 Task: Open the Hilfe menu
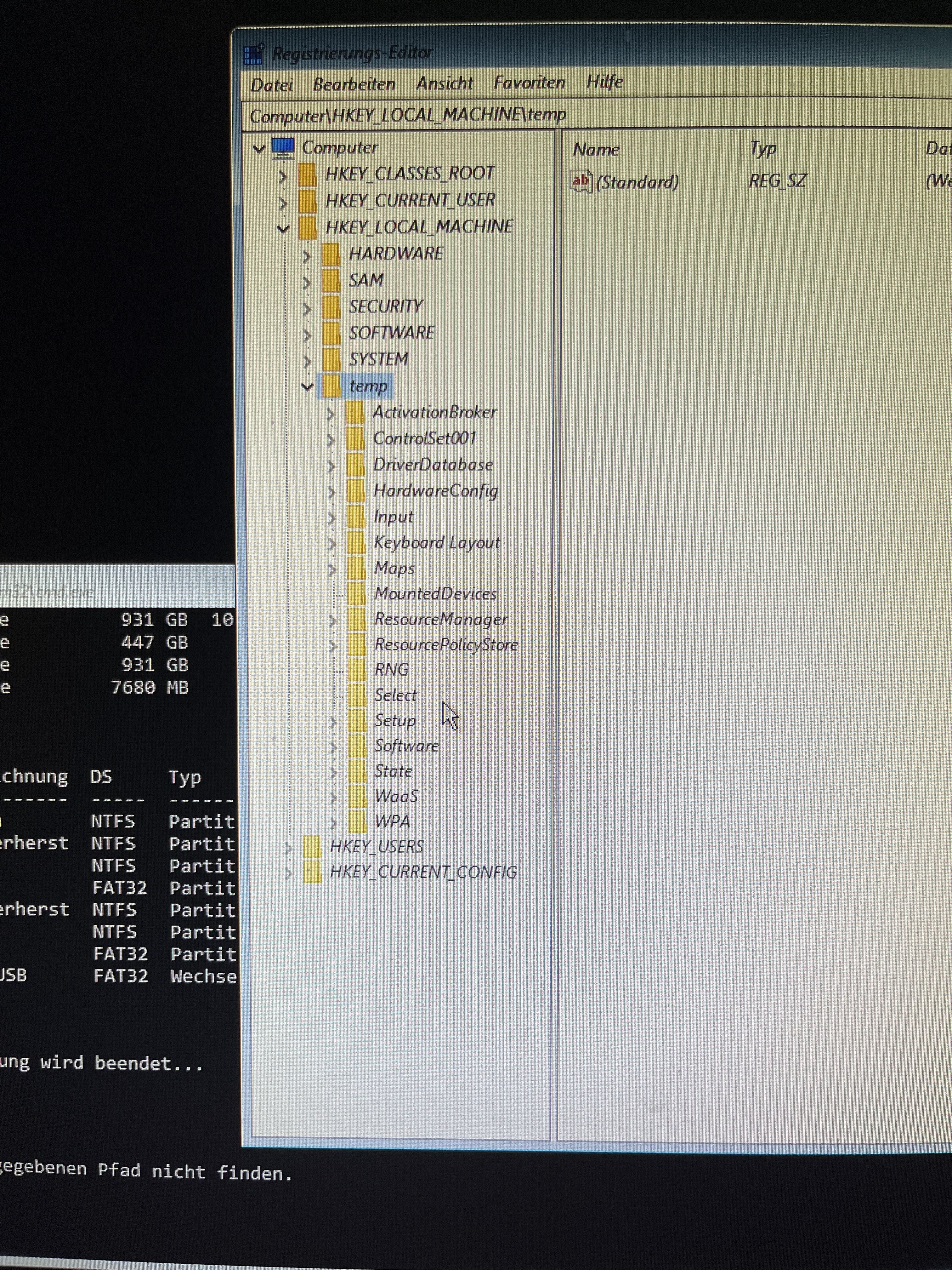(x=604, y=82)
